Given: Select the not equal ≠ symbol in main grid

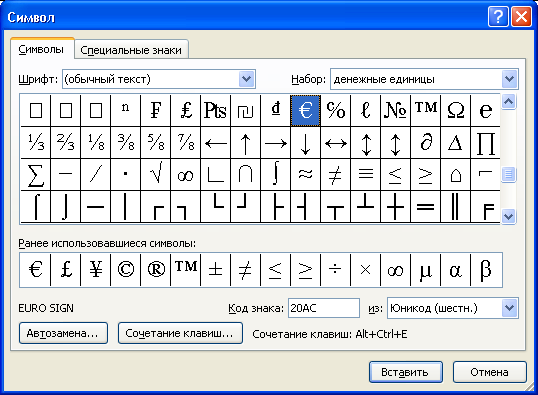Looking at the screenshot, I should click(x=336, y=175).
